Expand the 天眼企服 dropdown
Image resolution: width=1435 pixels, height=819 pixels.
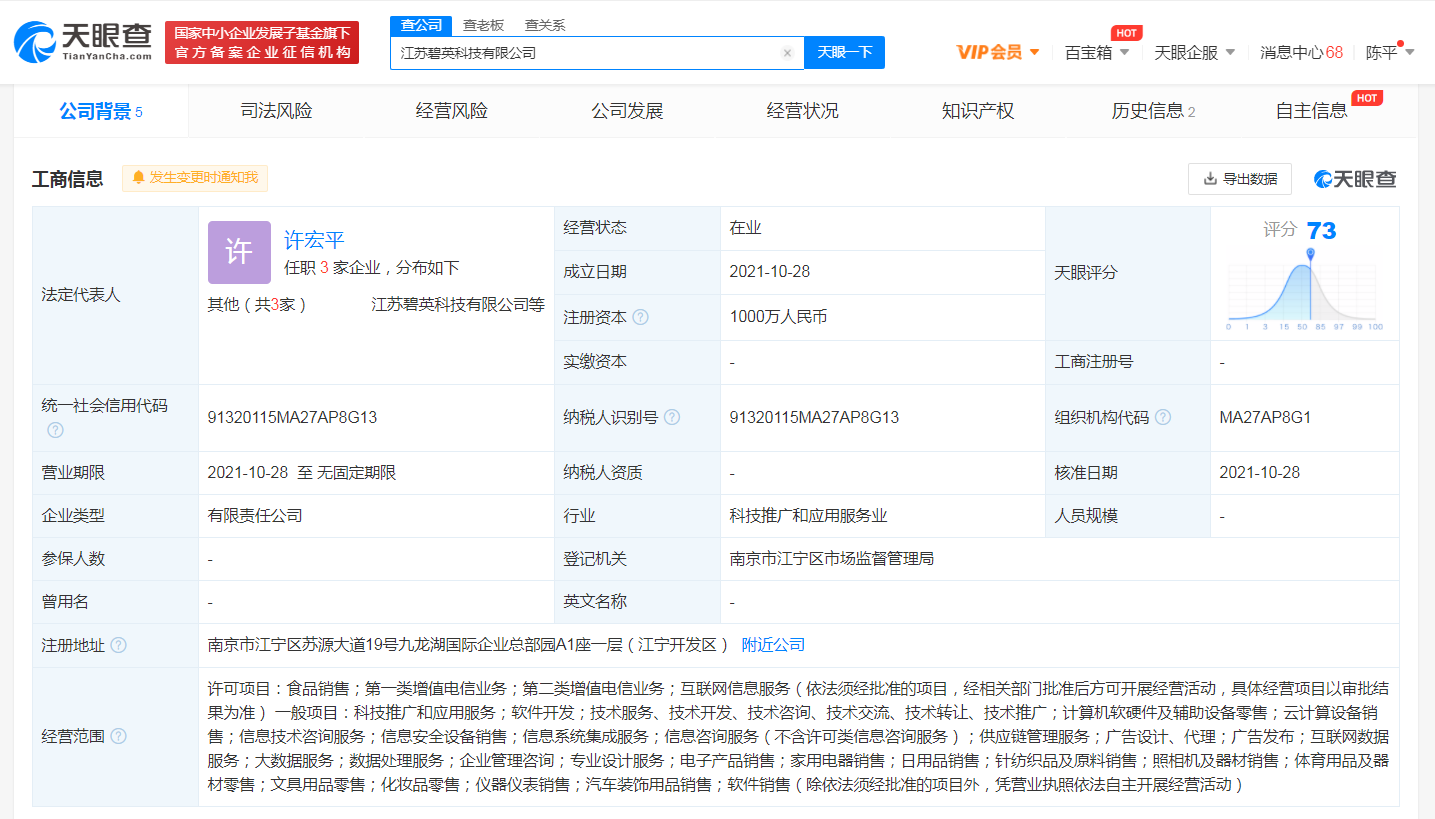[x=1194, y=52]
